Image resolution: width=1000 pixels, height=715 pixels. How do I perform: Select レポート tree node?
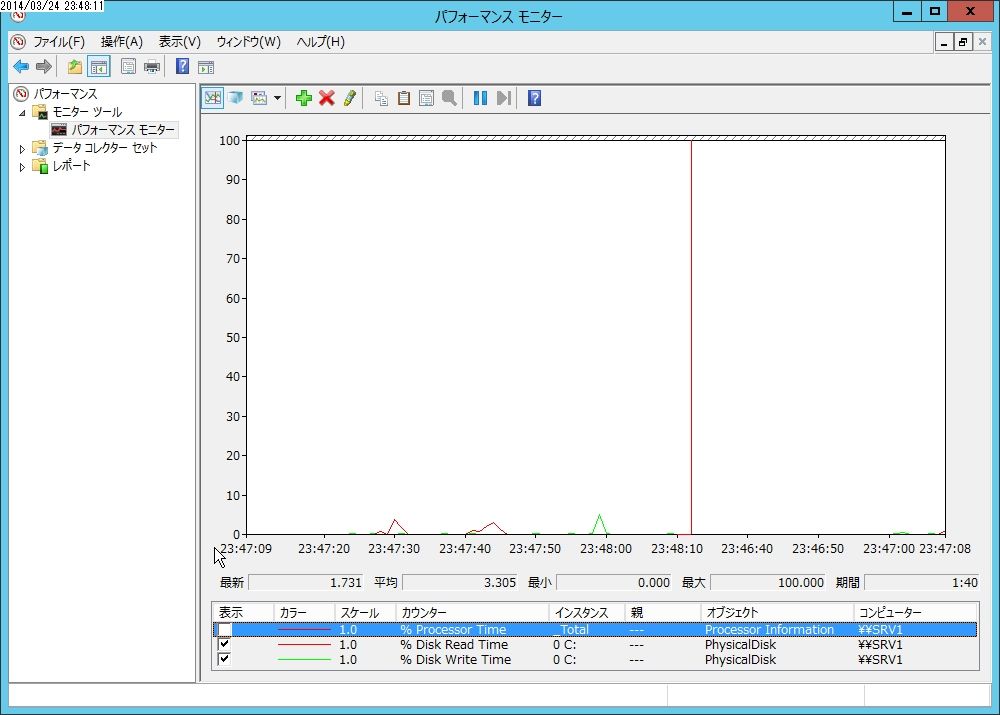click(x=71, y=166)
